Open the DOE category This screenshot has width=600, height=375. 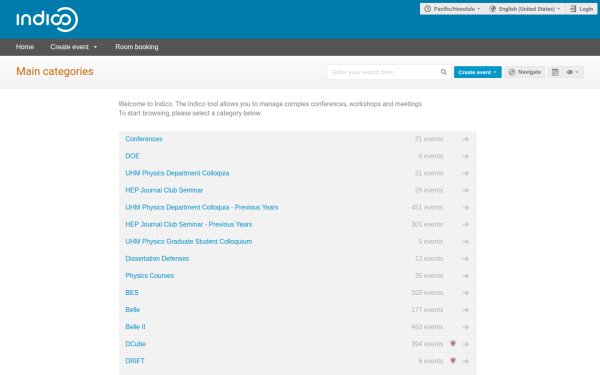pos(132,156)
